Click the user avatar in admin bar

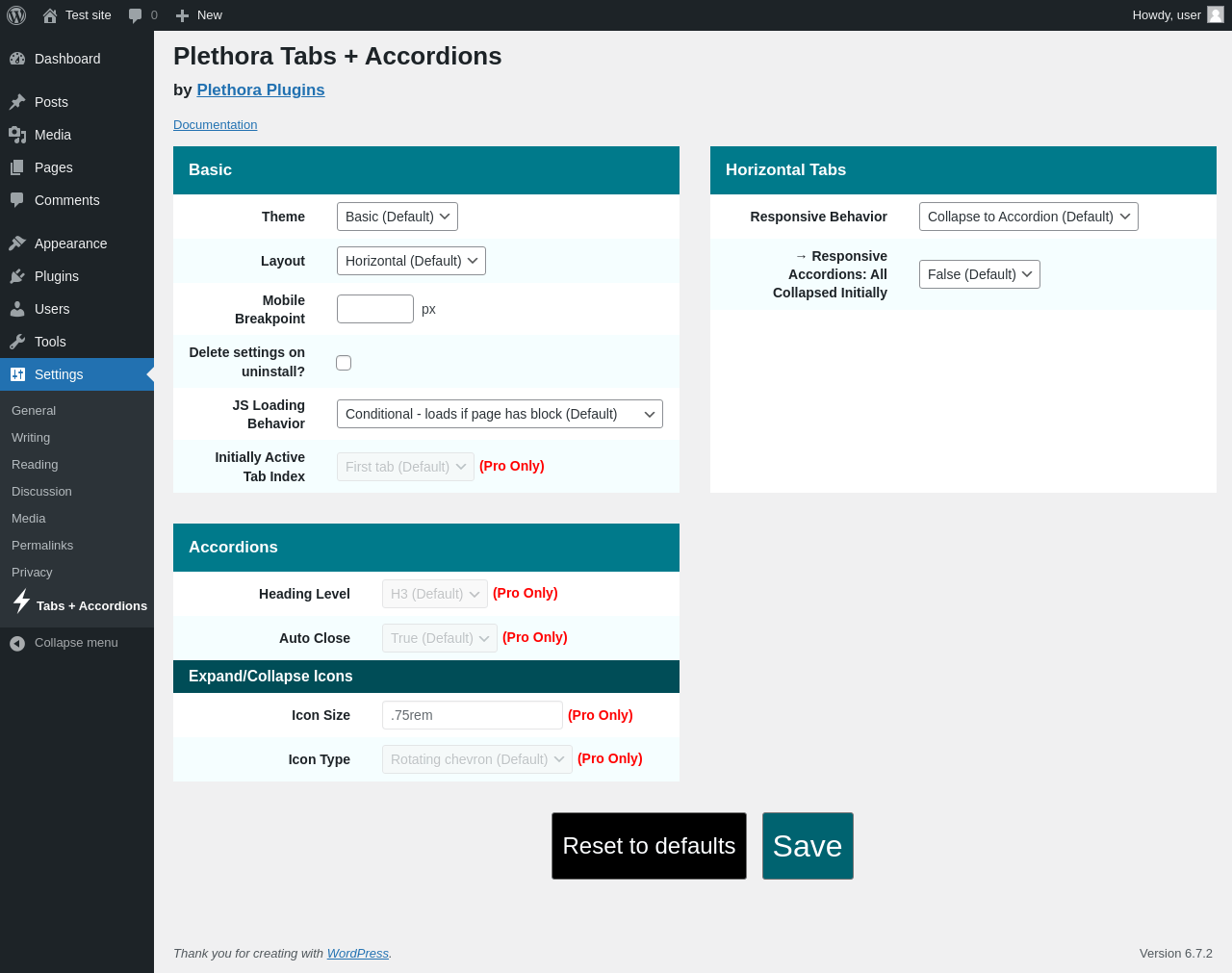1216,14
